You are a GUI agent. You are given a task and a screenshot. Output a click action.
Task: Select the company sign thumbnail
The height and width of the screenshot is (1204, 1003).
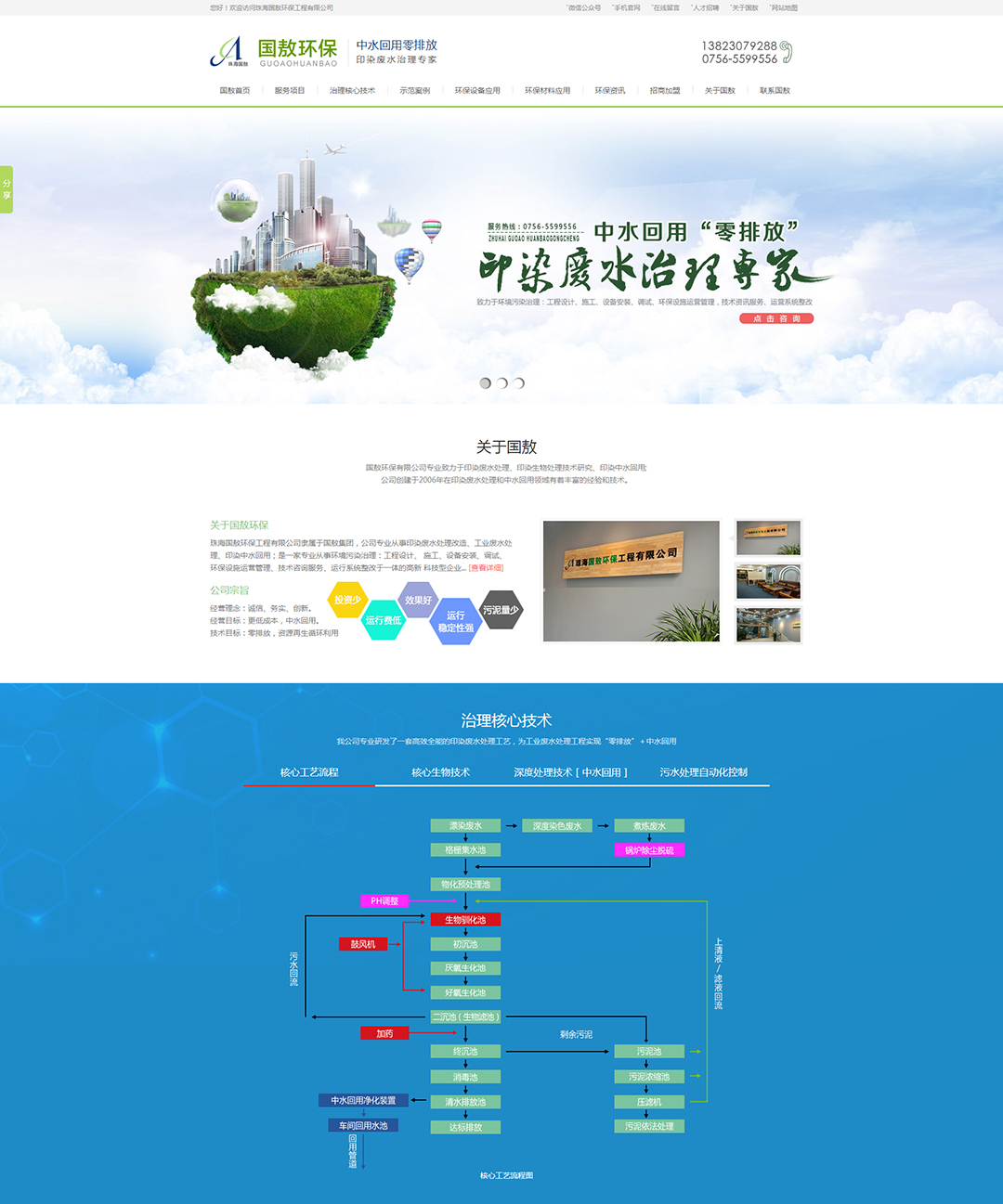pos(768,537)
